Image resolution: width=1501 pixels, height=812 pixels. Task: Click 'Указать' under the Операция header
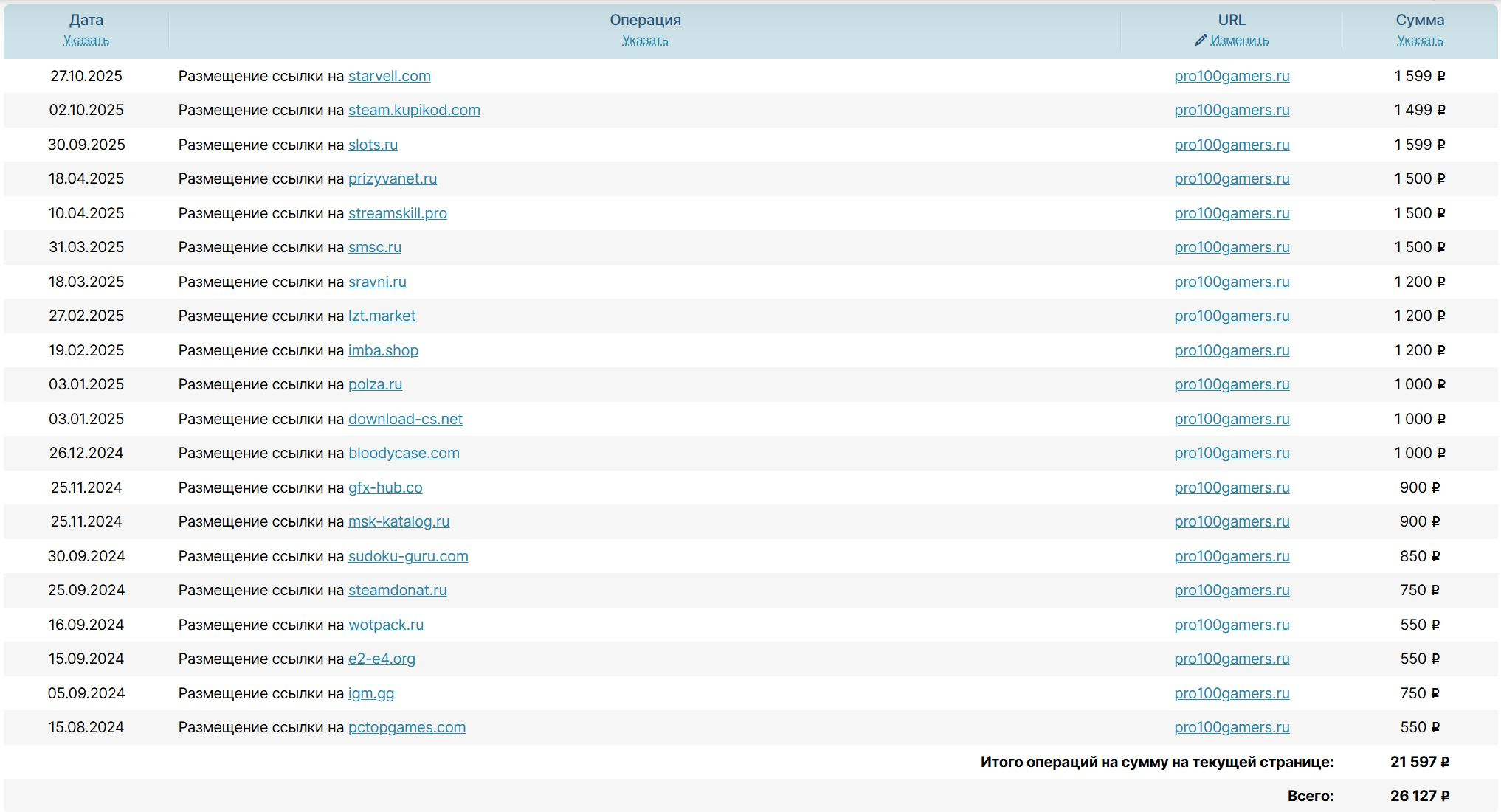(x=645, y=41)
